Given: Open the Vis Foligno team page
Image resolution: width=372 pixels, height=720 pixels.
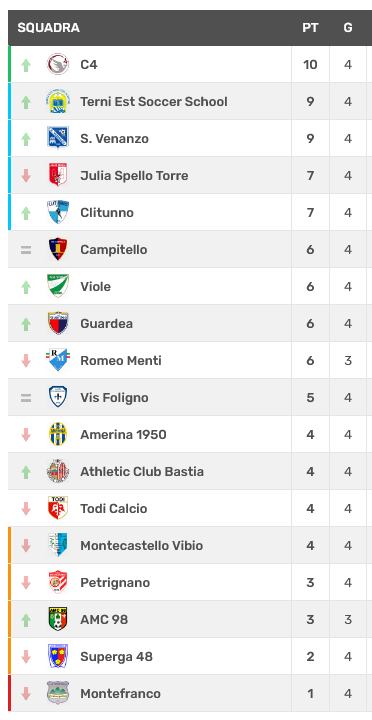Looking at the screenshot, I should pos(114,397).
